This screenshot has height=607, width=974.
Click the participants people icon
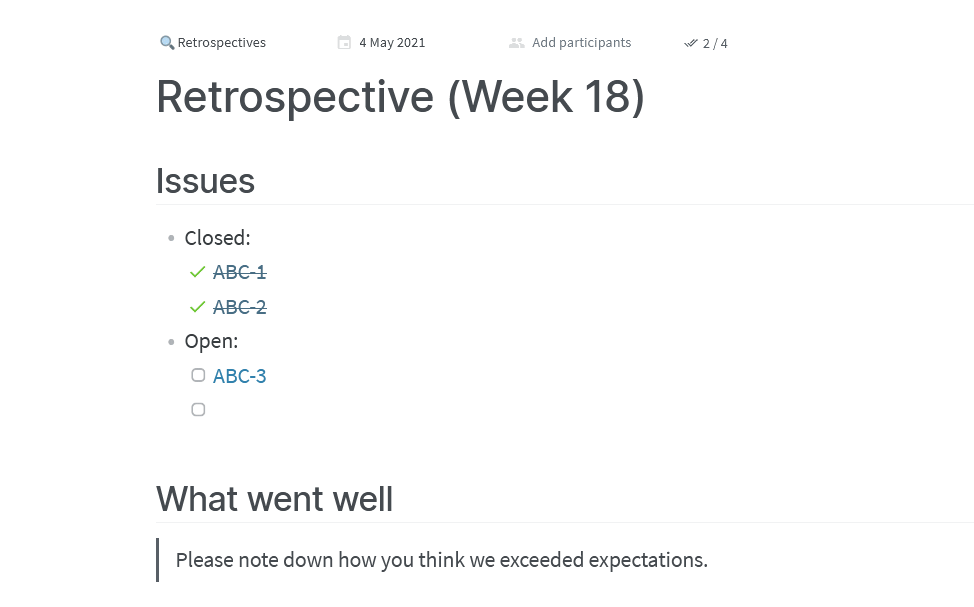click(x=516, y=43)
